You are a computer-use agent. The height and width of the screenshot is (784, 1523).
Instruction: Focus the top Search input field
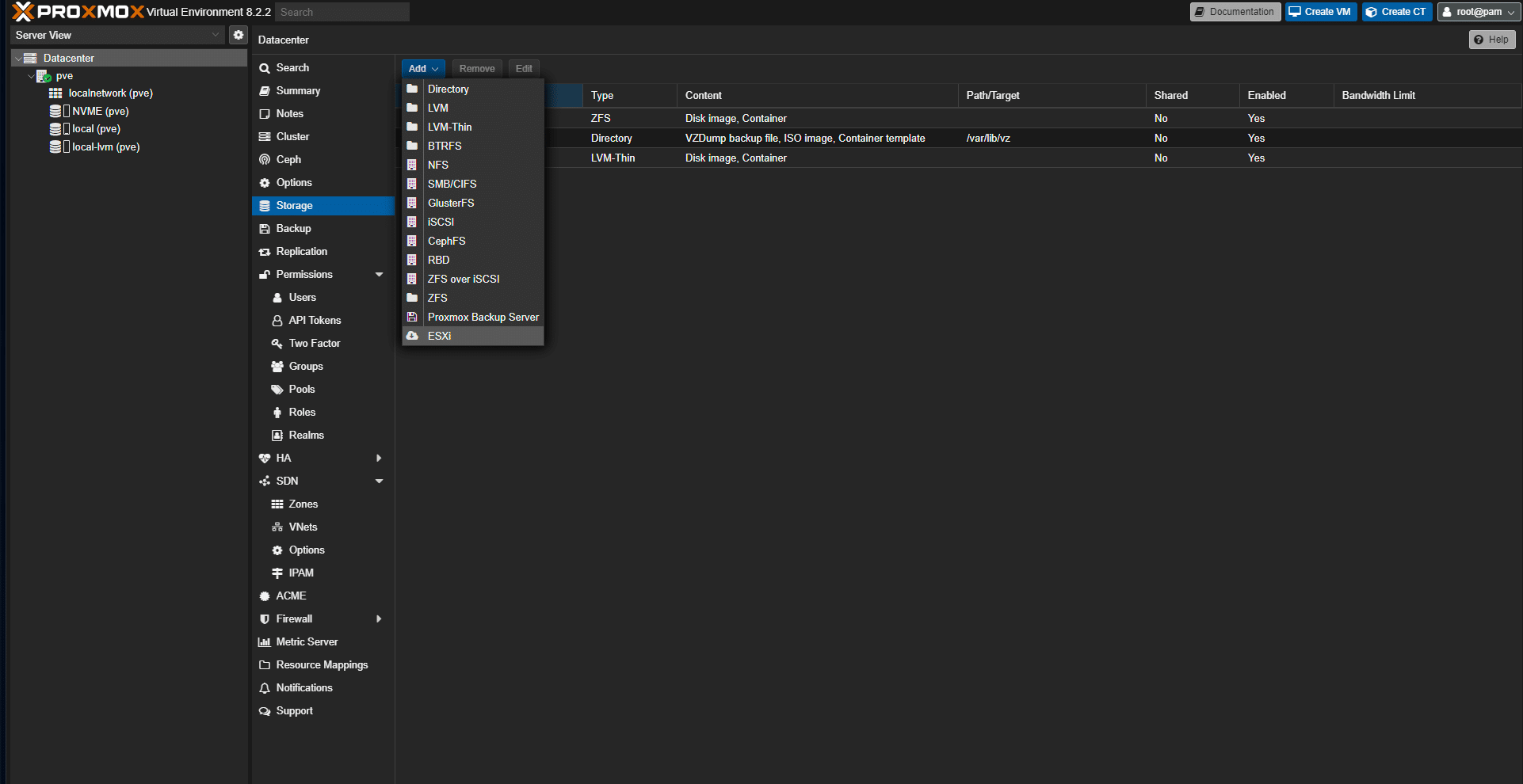(342, 12)
